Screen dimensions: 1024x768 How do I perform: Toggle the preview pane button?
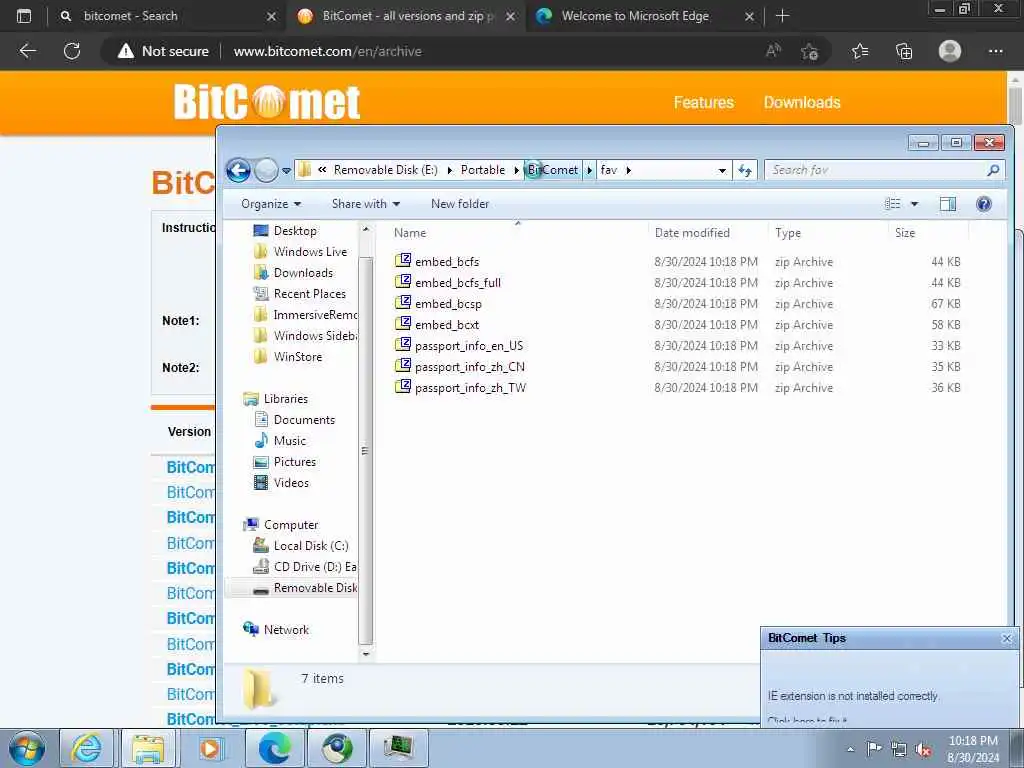pos(948,204)
